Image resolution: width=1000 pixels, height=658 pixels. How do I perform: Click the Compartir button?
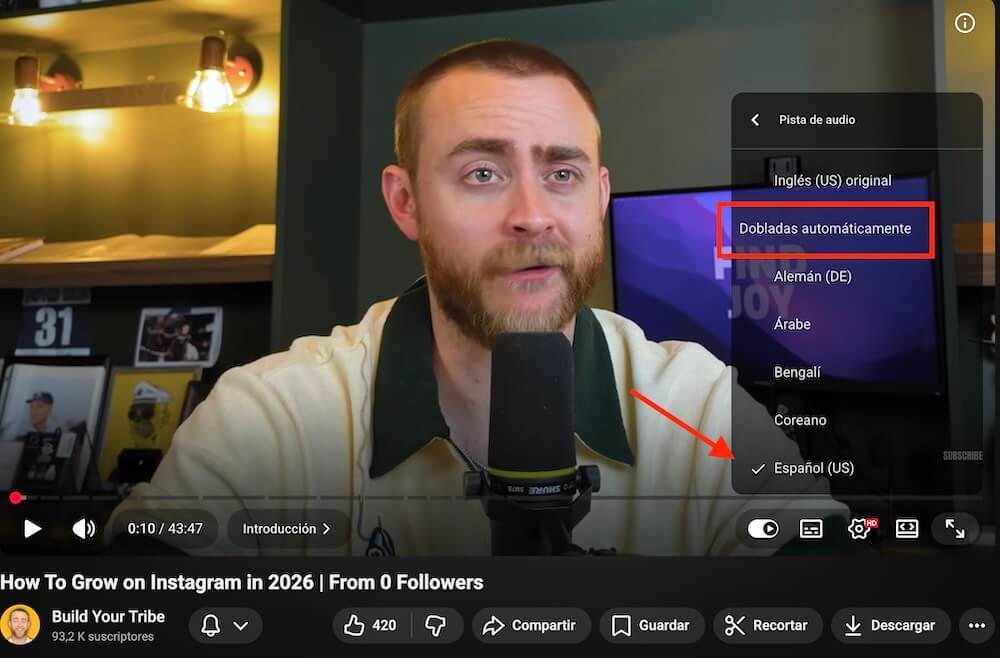click(x=529, y=626)
